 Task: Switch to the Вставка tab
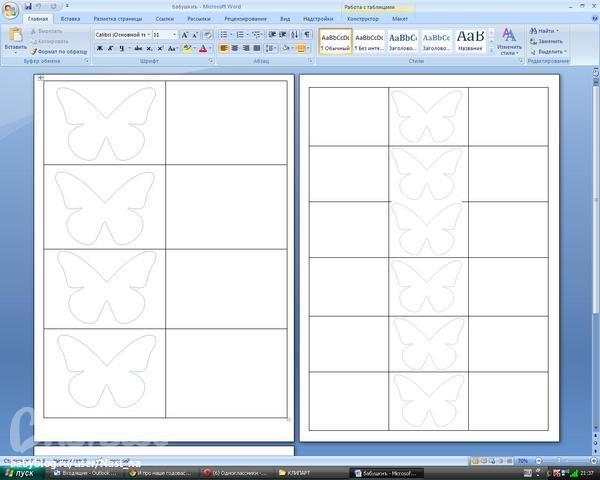coord(70,18)
